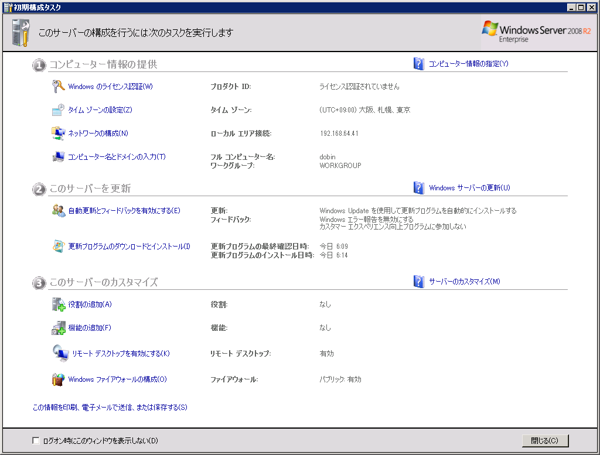The height and width of the screenshot is (455, 600).
Task: Click the Windows Firewall configuration icon
Action: [58, 379]
